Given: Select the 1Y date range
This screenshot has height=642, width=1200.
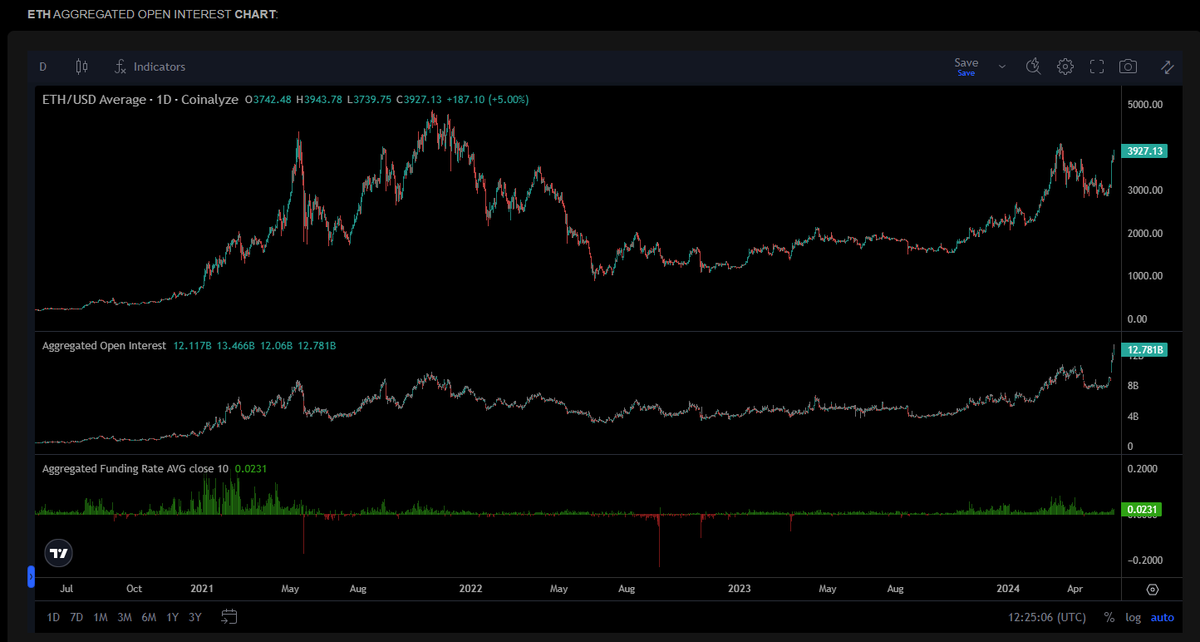Looking at the screenshot, I should pyautogui.click(x=173, y=617).
